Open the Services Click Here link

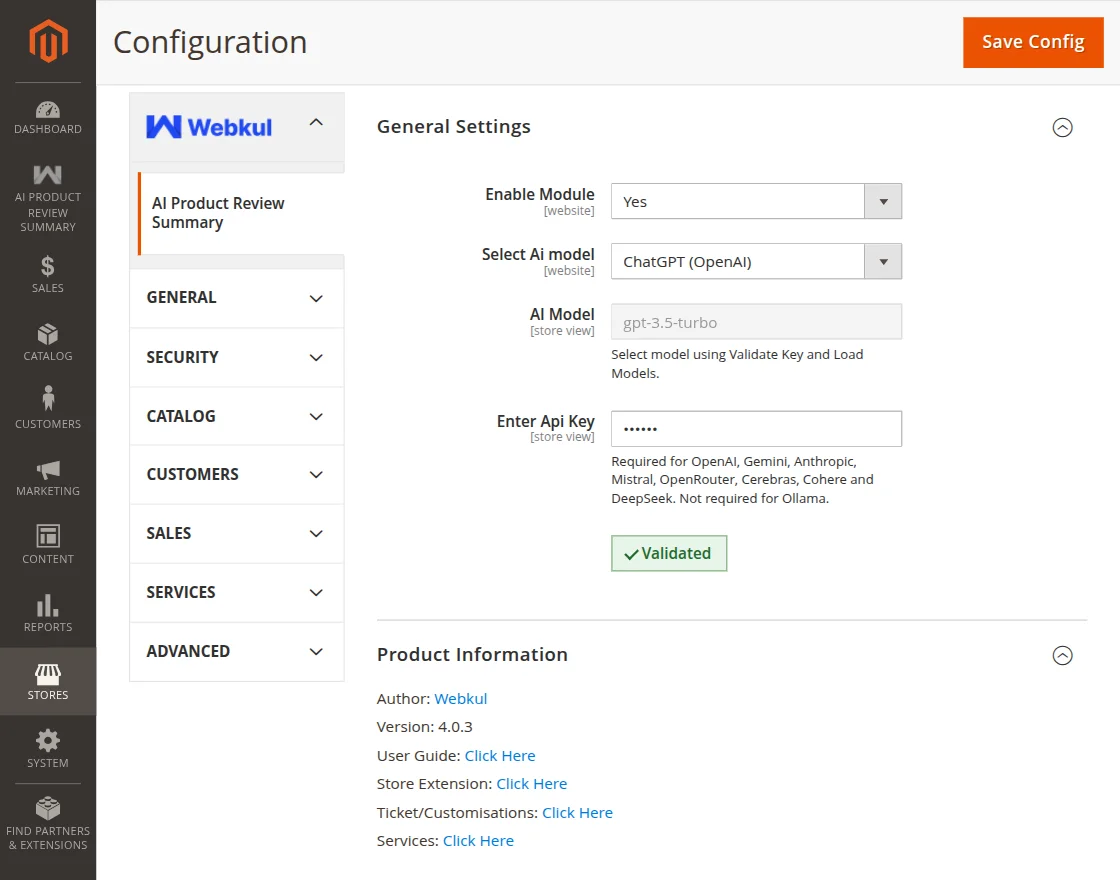478,841
